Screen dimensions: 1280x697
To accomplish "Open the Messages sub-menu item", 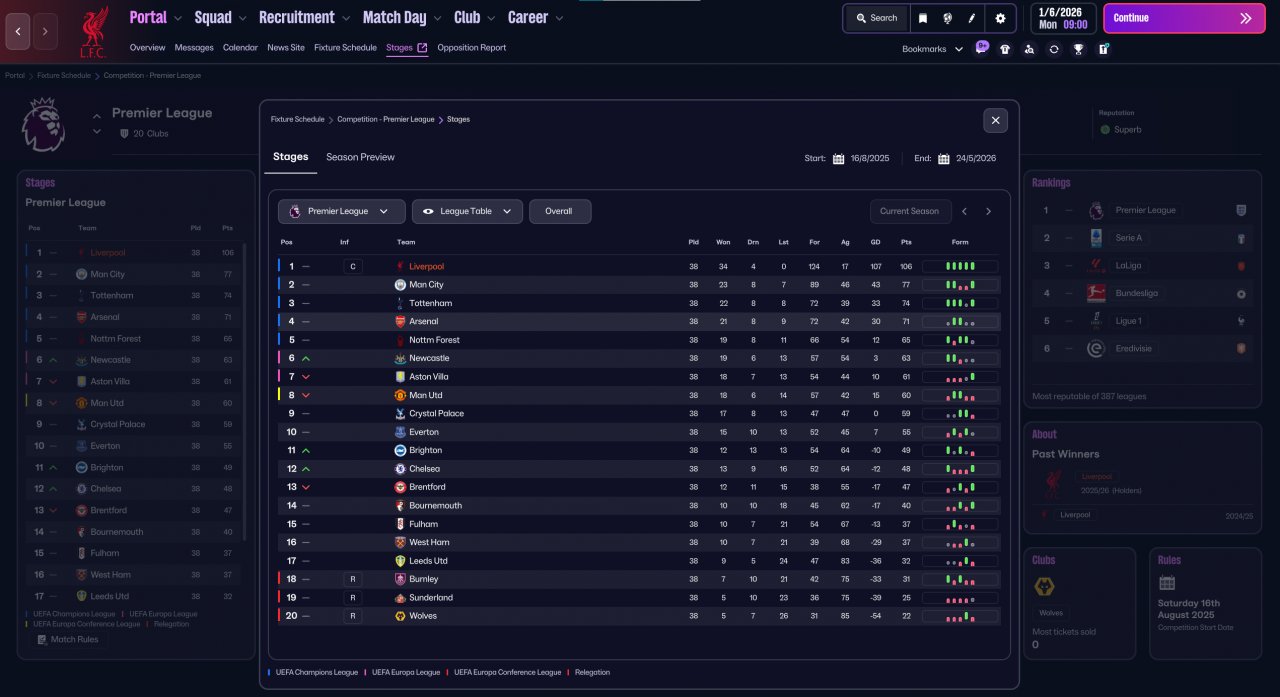I will click(194, 47).
